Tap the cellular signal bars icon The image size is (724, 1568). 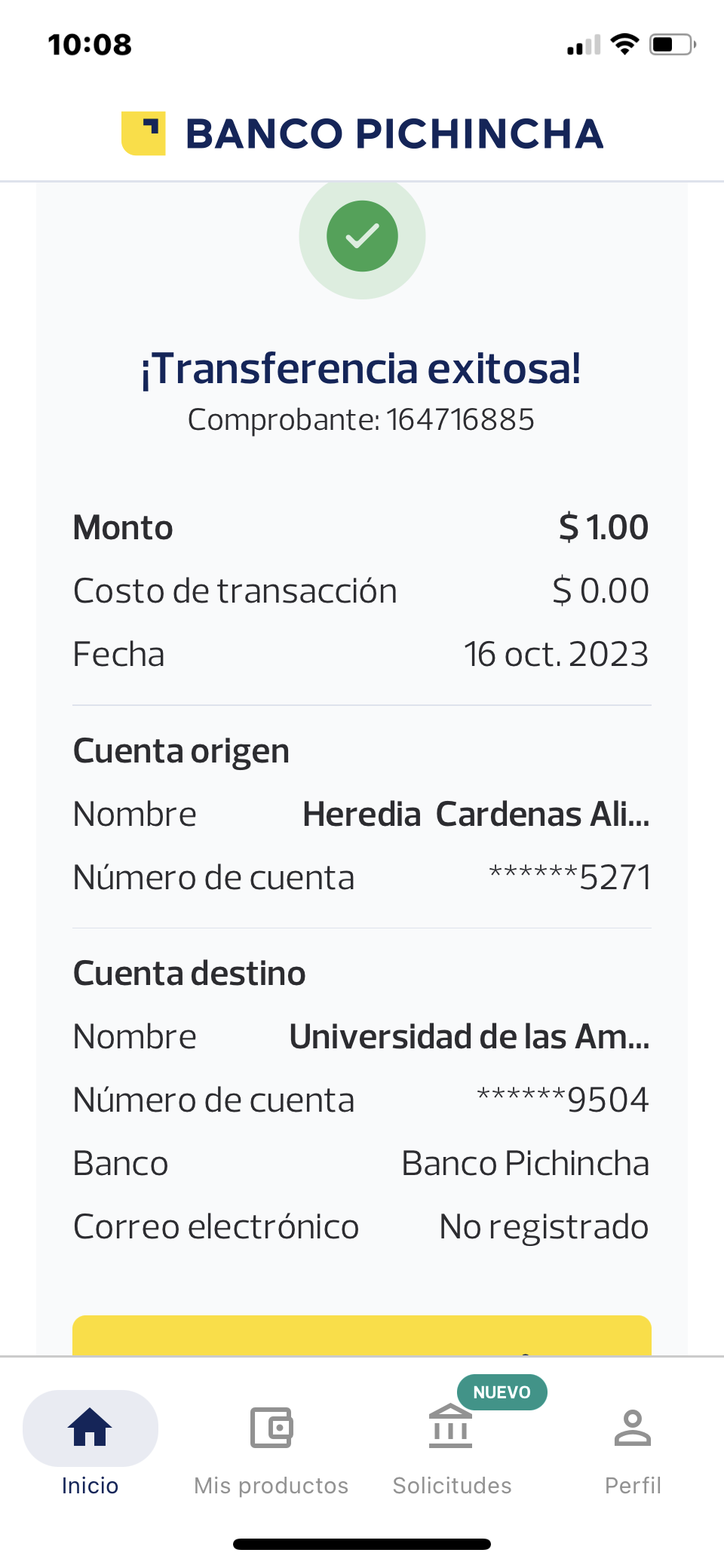[584, 45]
